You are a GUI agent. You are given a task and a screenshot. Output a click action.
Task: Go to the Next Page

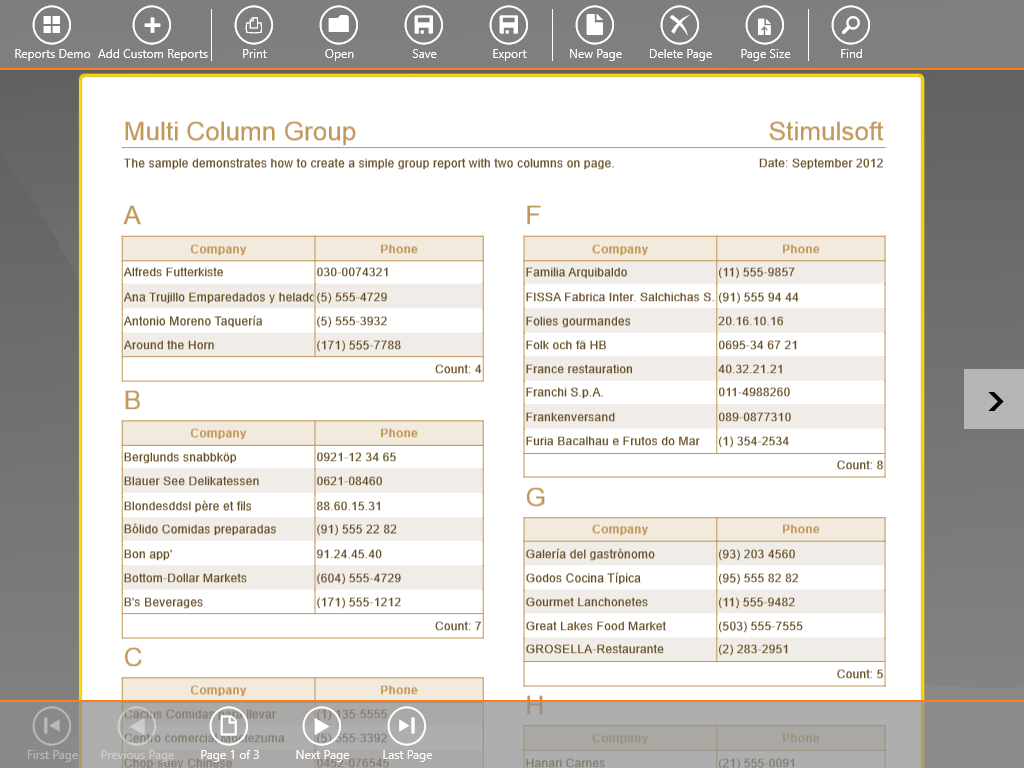tap(322, 726)
